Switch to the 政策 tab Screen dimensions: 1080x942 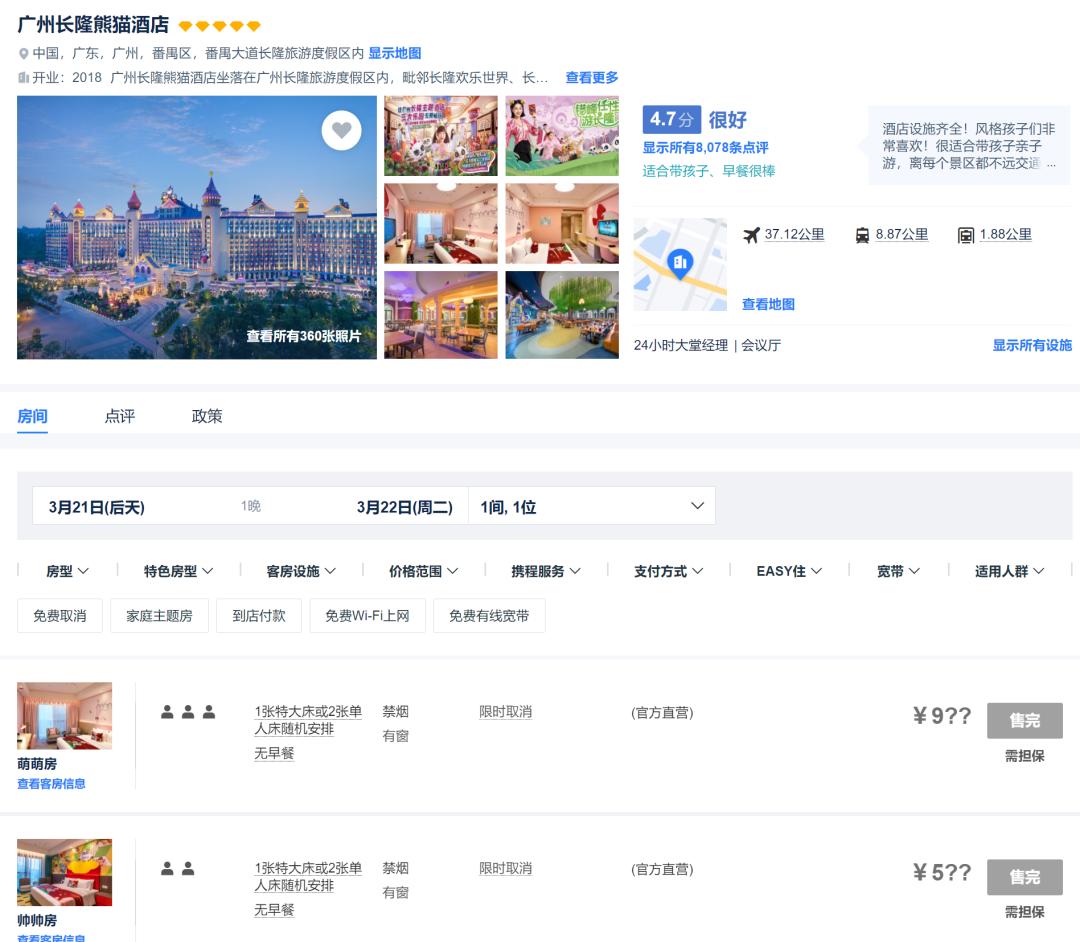pyautogui.click(x=207, y=416)
